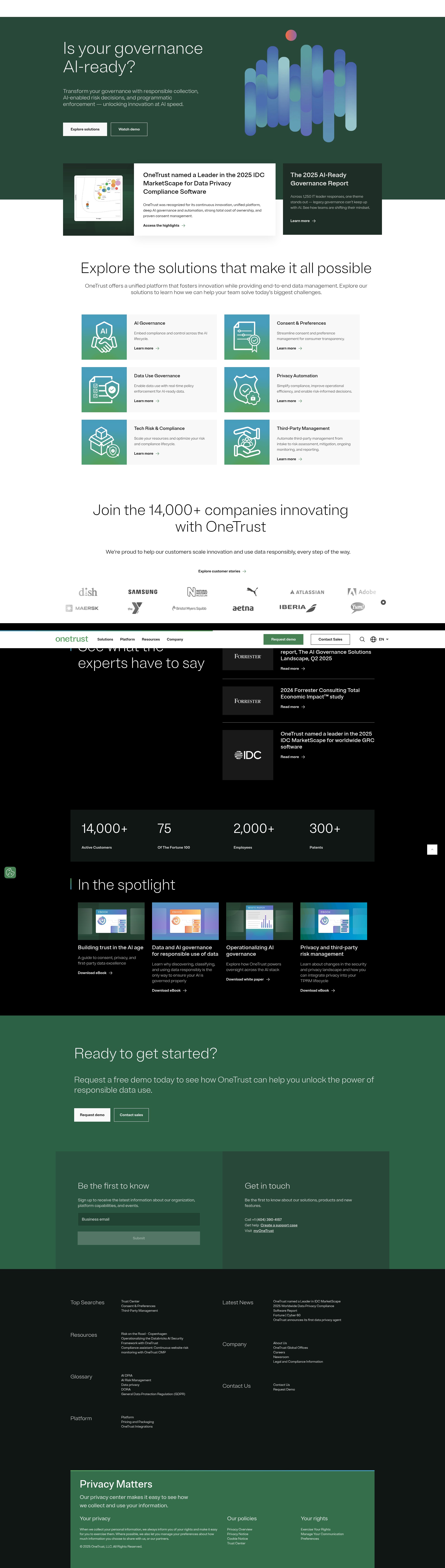The image size is (445, 1568).
Task: Click AI DPIA glossary footer link
Action: click(x=127, y=1376)
